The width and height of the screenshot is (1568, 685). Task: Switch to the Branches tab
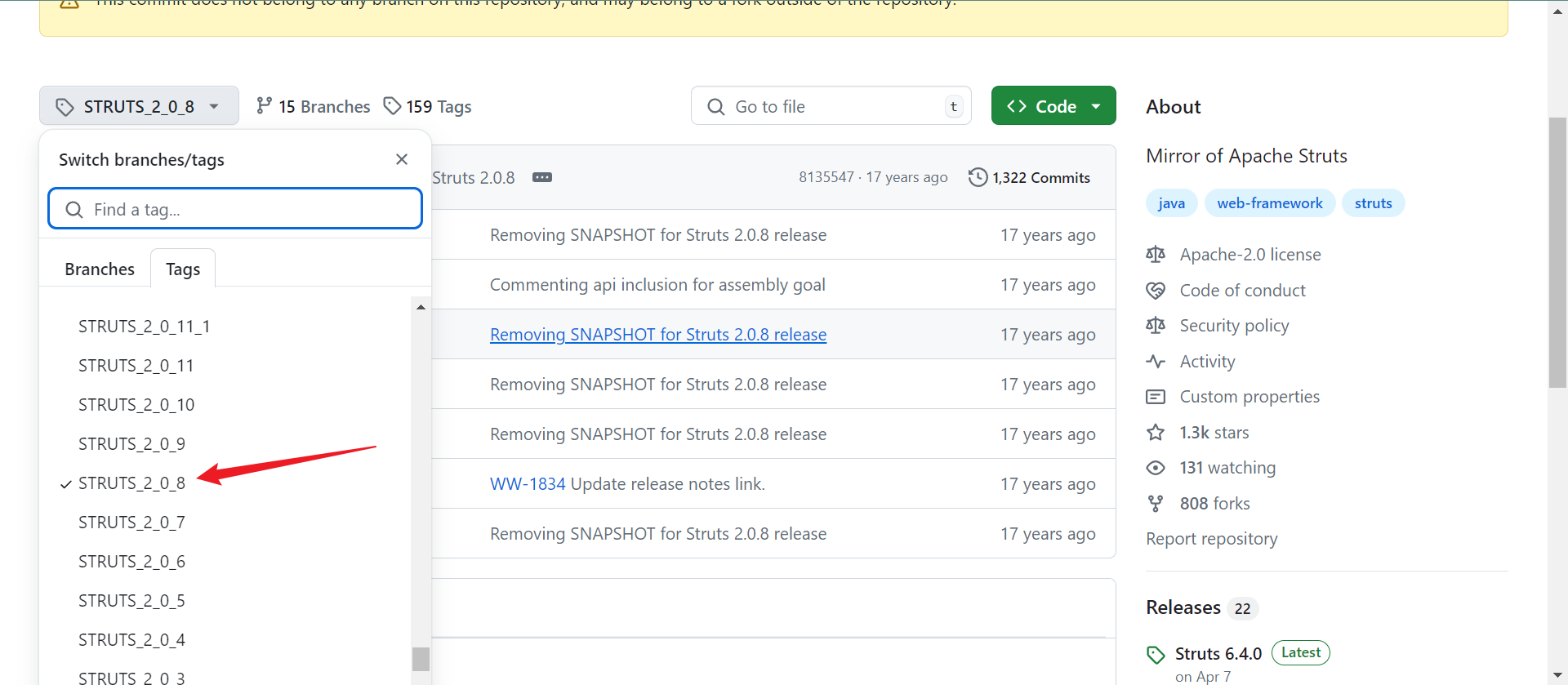pos(100,269)
